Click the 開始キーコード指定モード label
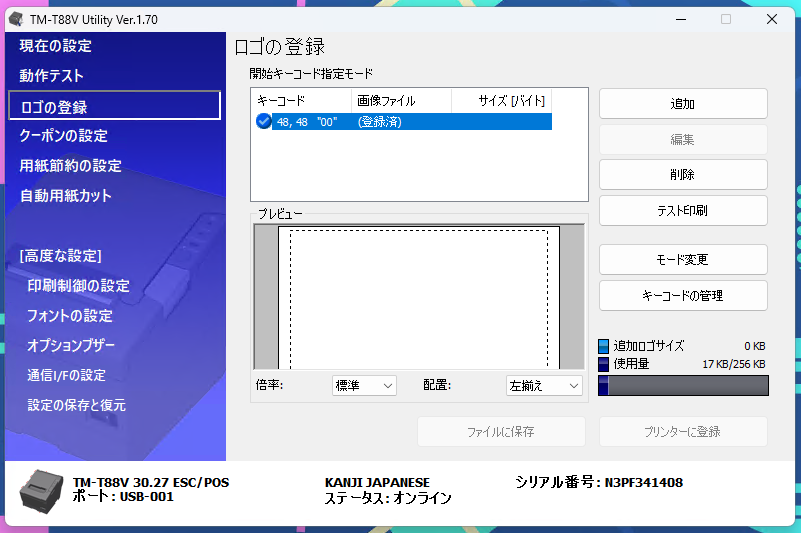This screenshot has height=533, width=801. coord(311,74)
